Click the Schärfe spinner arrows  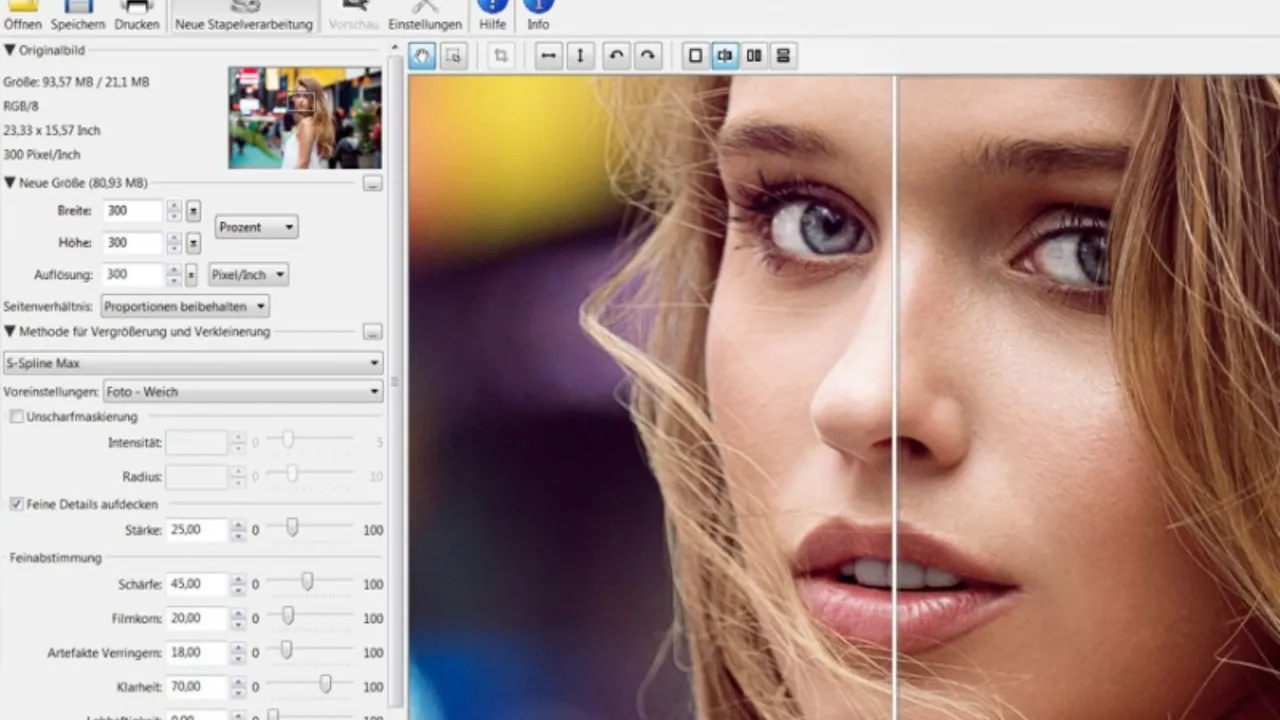(237, 584)
